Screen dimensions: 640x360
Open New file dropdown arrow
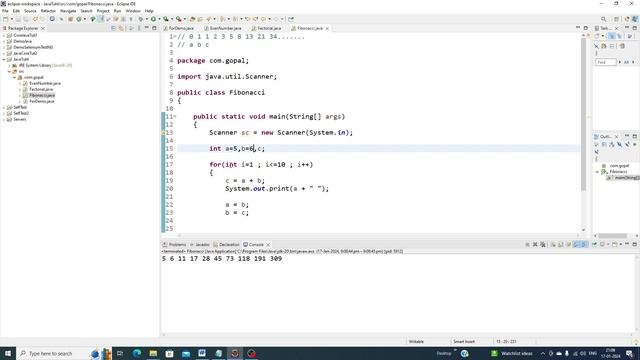click(x=11, y=19)
